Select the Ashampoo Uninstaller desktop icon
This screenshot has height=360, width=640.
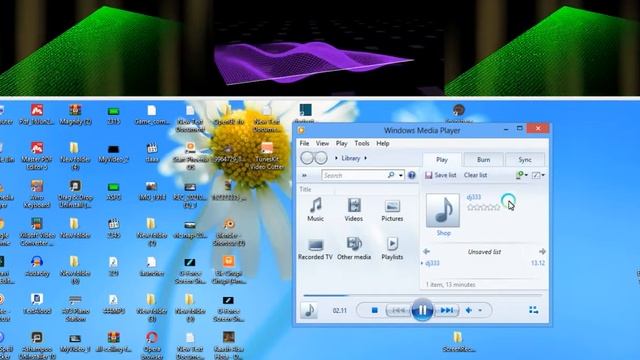pyautogui.click(x=37, y=345)
